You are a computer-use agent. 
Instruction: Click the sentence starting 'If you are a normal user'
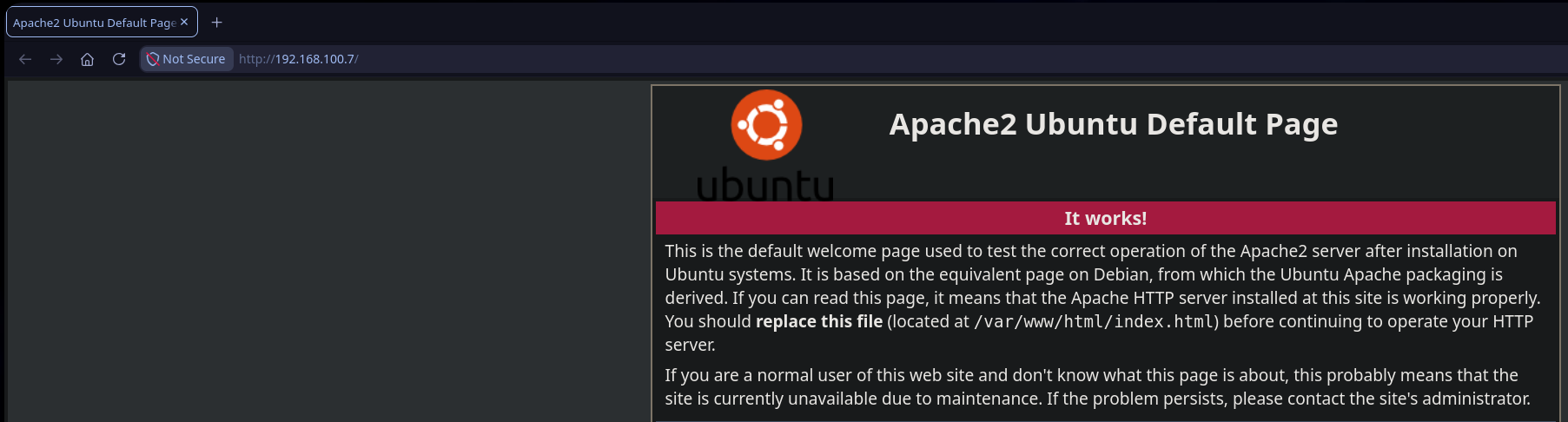point(1098,387)
